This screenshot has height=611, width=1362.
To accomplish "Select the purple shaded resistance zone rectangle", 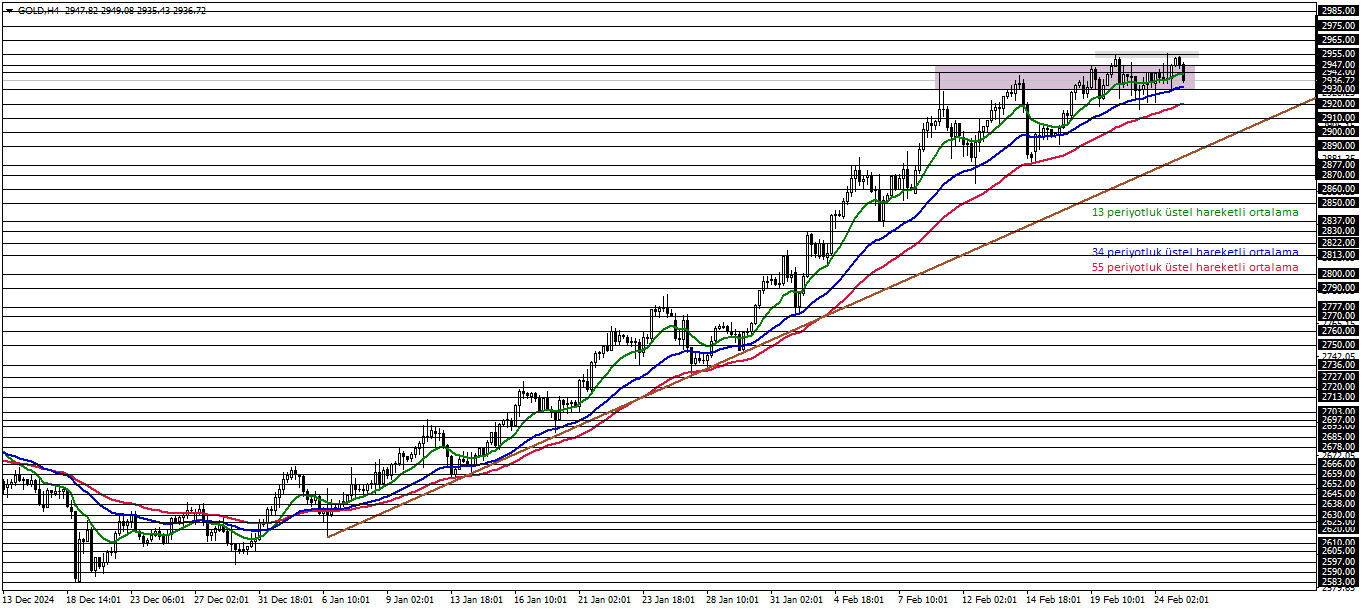I will click(x=1064, y=78).
